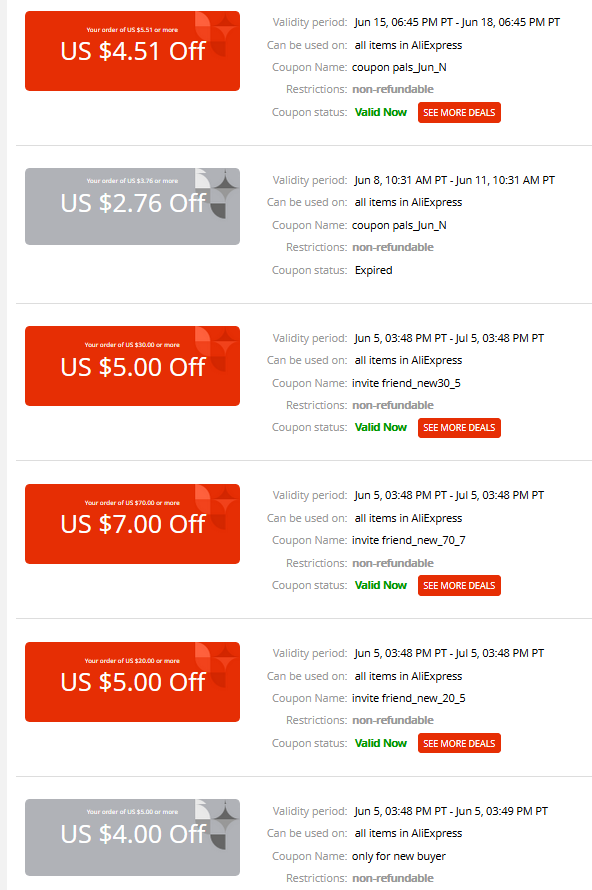Screen dimensions: 592x890
Task: Click Valid Now status of first coupon
Action: click(x=380, y=112)
